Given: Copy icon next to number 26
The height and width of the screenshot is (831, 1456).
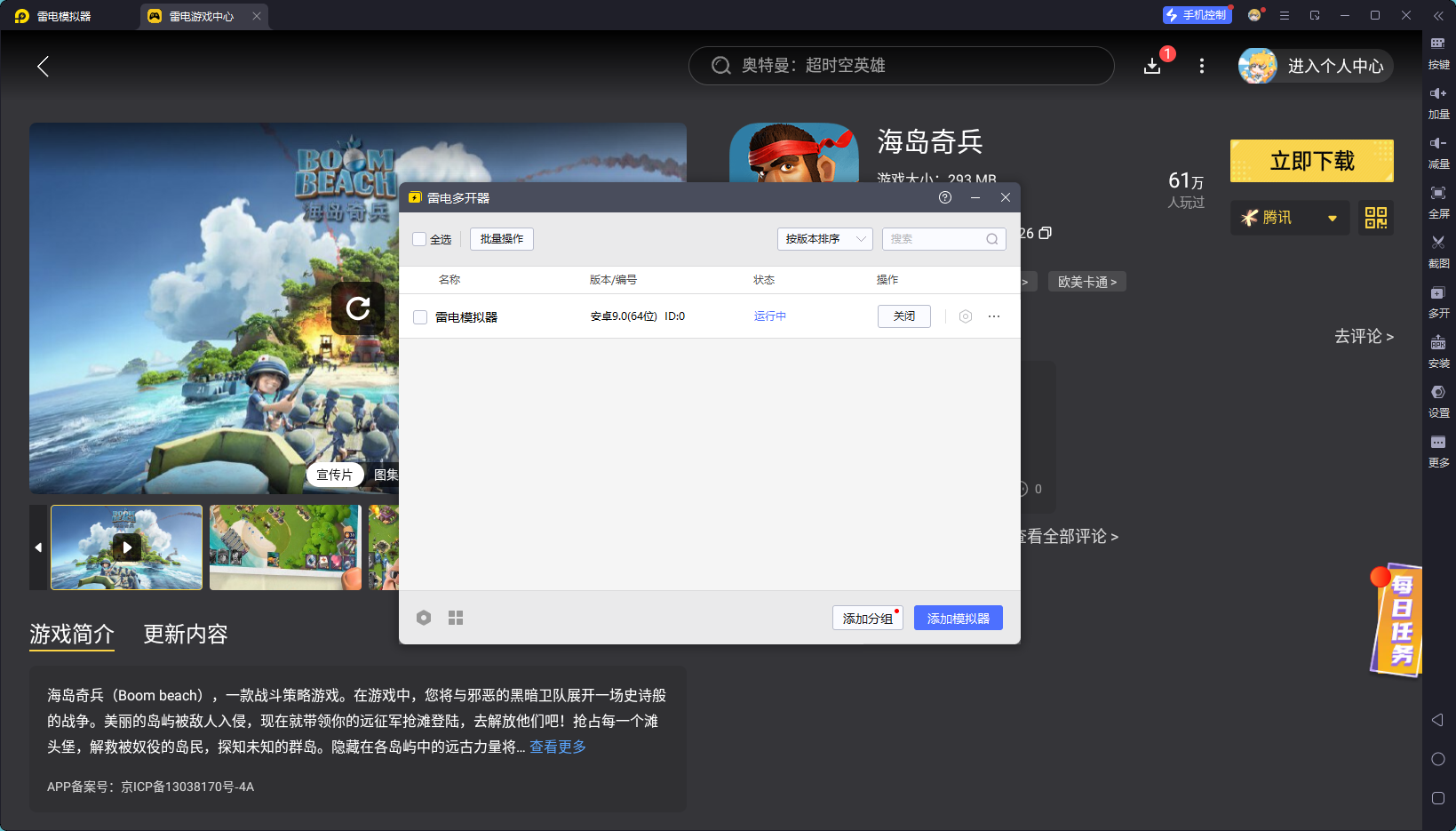Looking at the screenshot, I should [x=1046, y=233].
